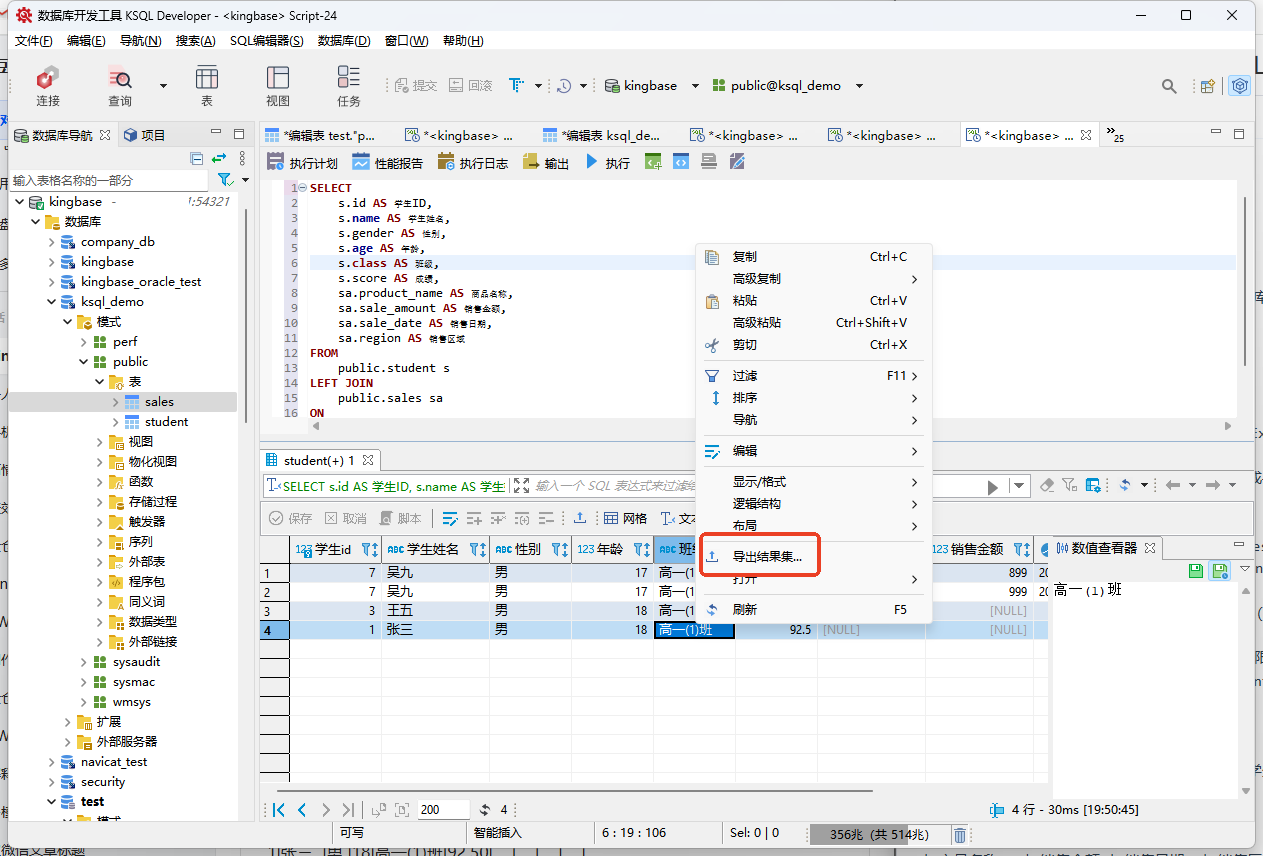Click the 表 (Table) toolbar icon
1263x856 pixels.
click(207, 85)
